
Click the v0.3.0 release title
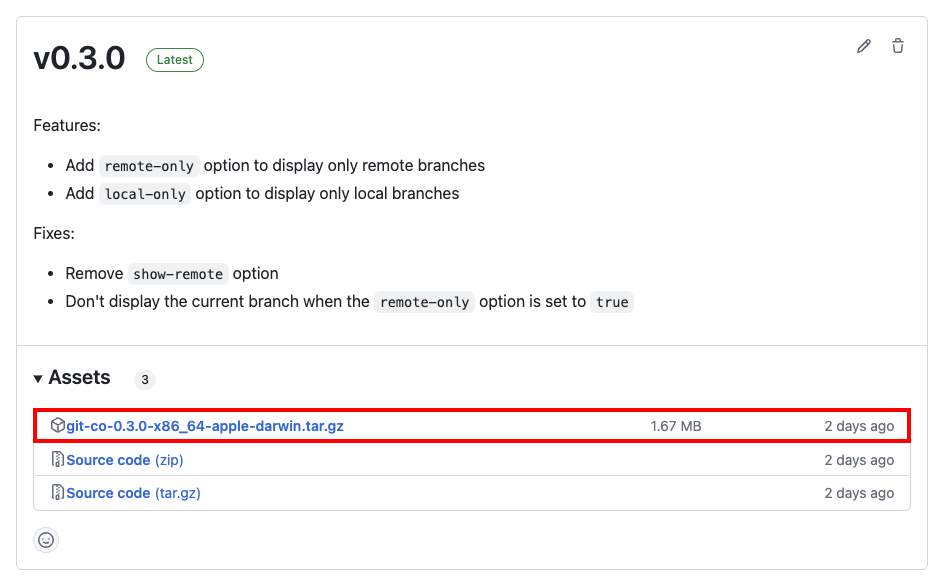click(79, 59)
